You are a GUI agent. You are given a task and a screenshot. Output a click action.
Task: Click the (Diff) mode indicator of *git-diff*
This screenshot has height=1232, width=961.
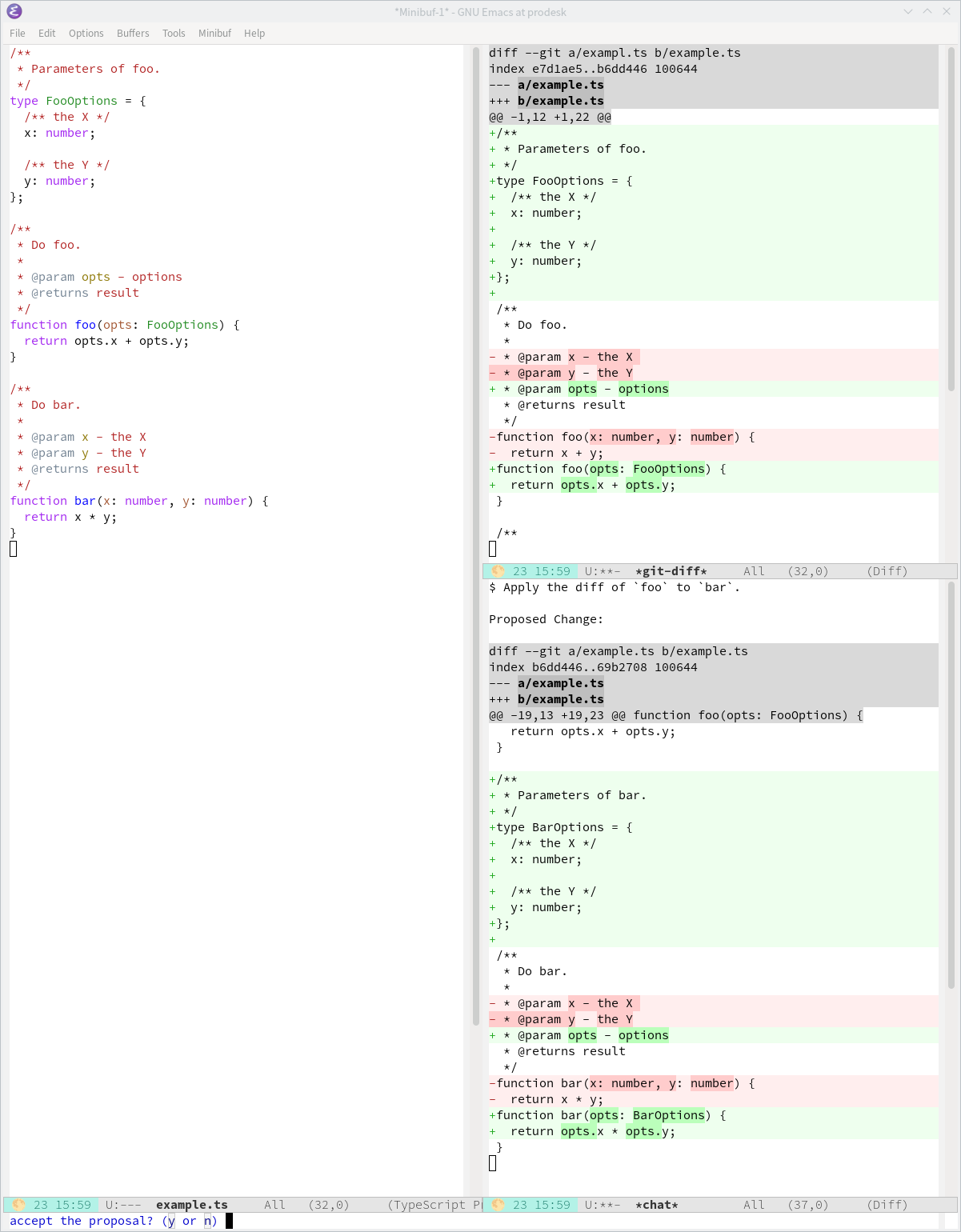point(887,571)
